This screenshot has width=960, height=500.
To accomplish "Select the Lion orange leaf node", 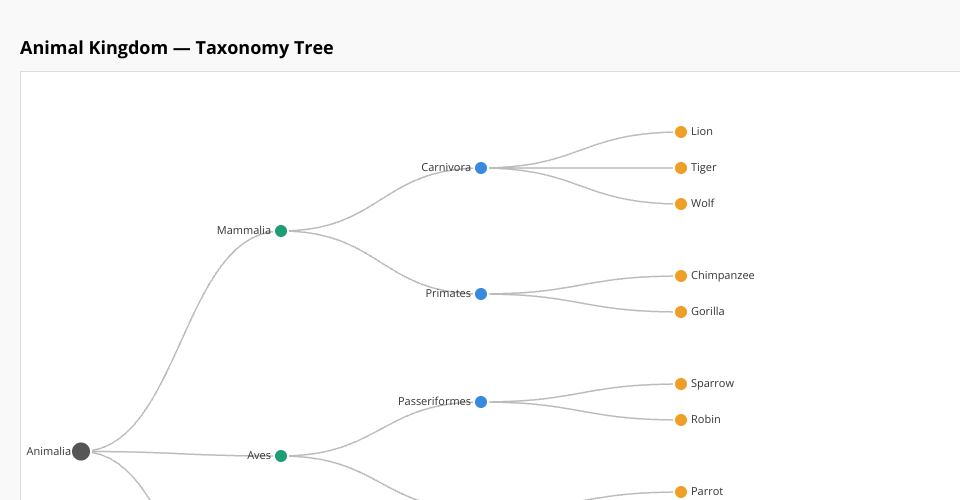I will pos(681,132).
